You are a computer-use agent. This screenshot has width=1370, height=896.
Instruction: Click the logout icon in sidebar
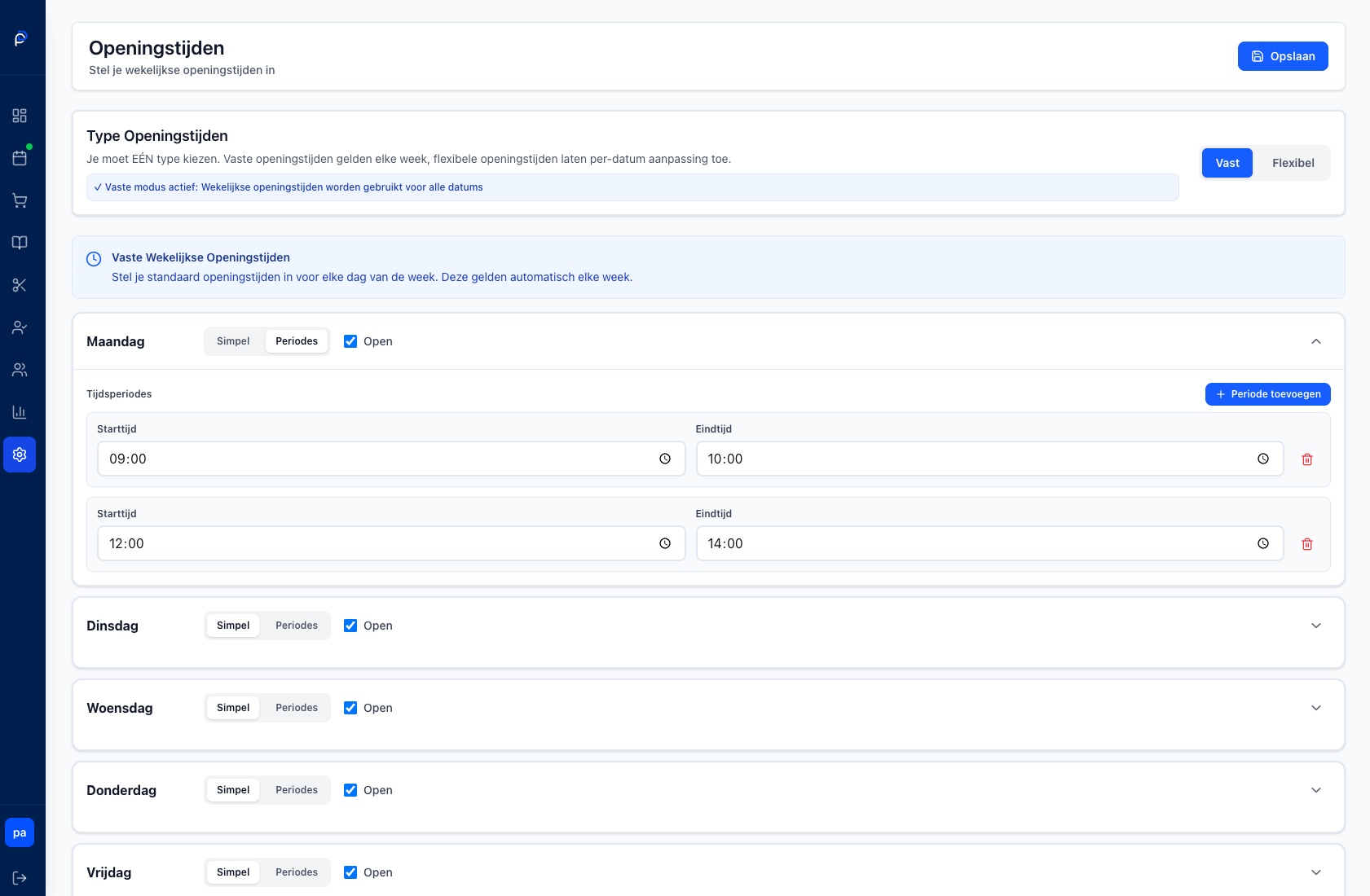tap(20, 878)
